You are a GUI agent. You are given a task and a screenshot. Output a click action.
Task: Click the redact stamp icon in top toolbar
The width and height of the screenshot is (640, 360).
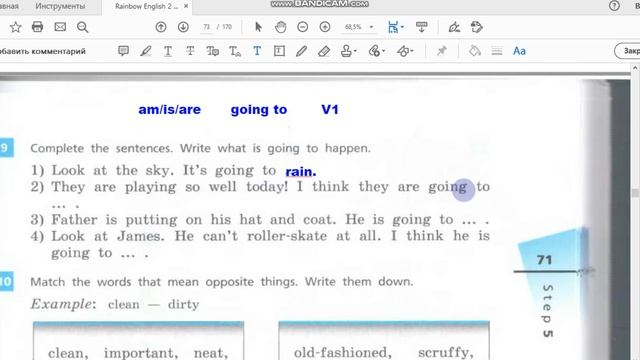(x=476, y=27)
